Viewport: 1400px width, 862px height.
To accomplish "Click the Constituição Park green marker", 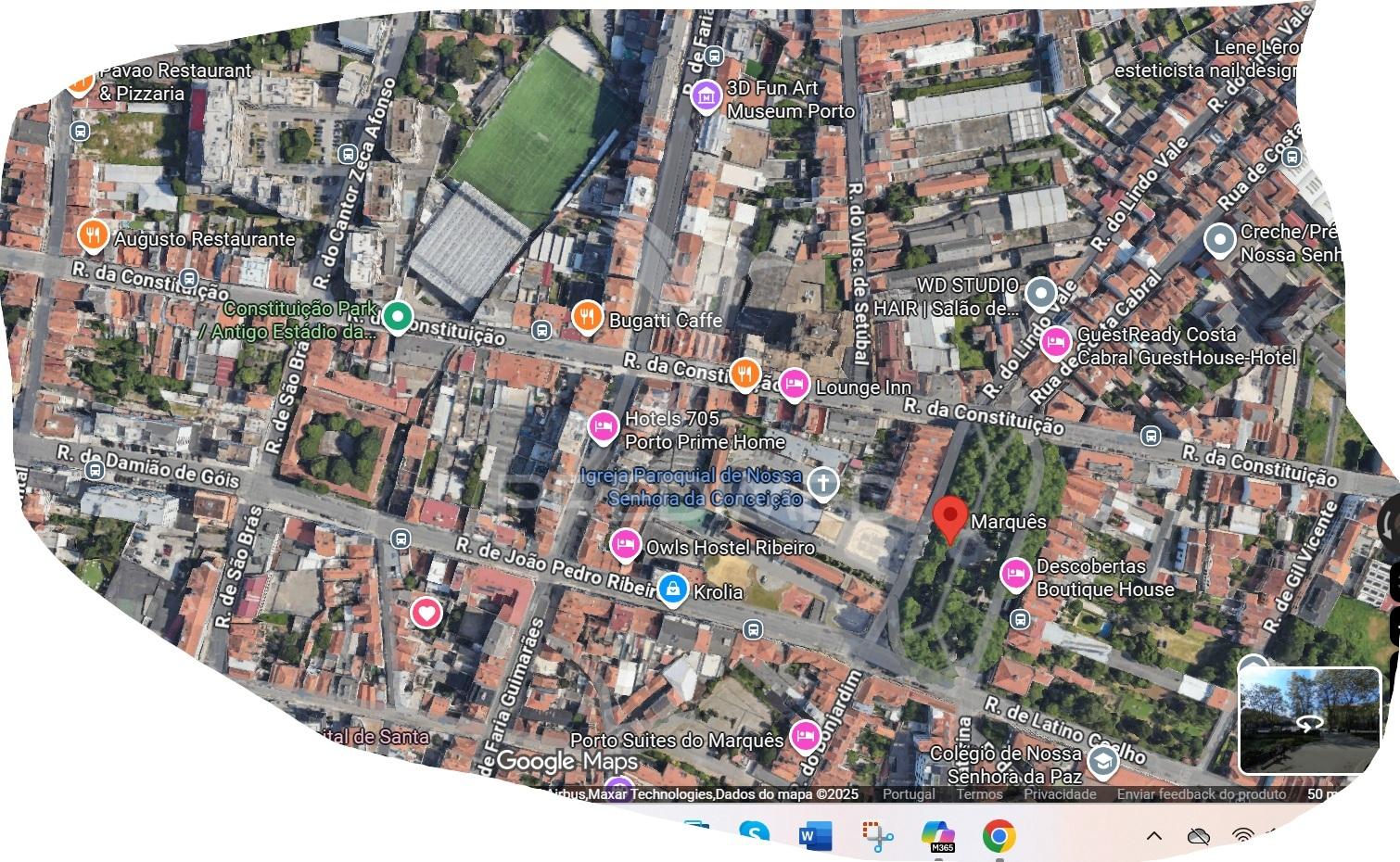I will (398, 317).
